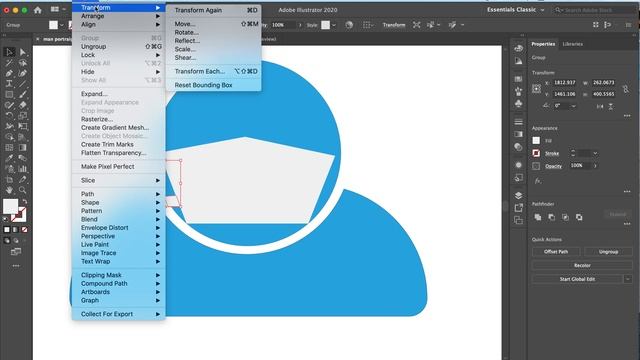Click Transform link in control bar

[x=393, y=25]
